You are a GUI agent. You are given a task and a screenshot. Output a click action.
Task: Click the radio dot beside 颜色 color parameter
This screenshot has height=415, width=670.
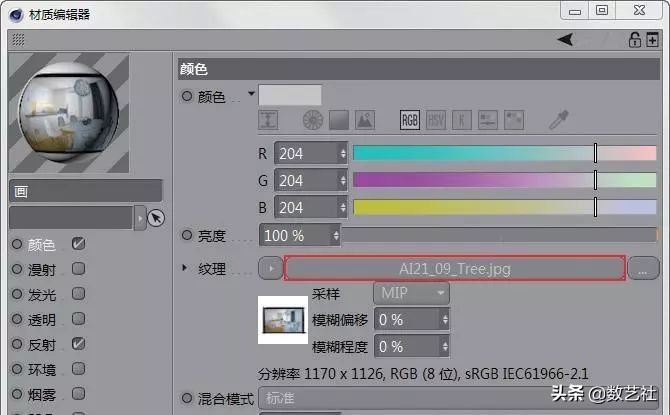[x=187, y=96]
